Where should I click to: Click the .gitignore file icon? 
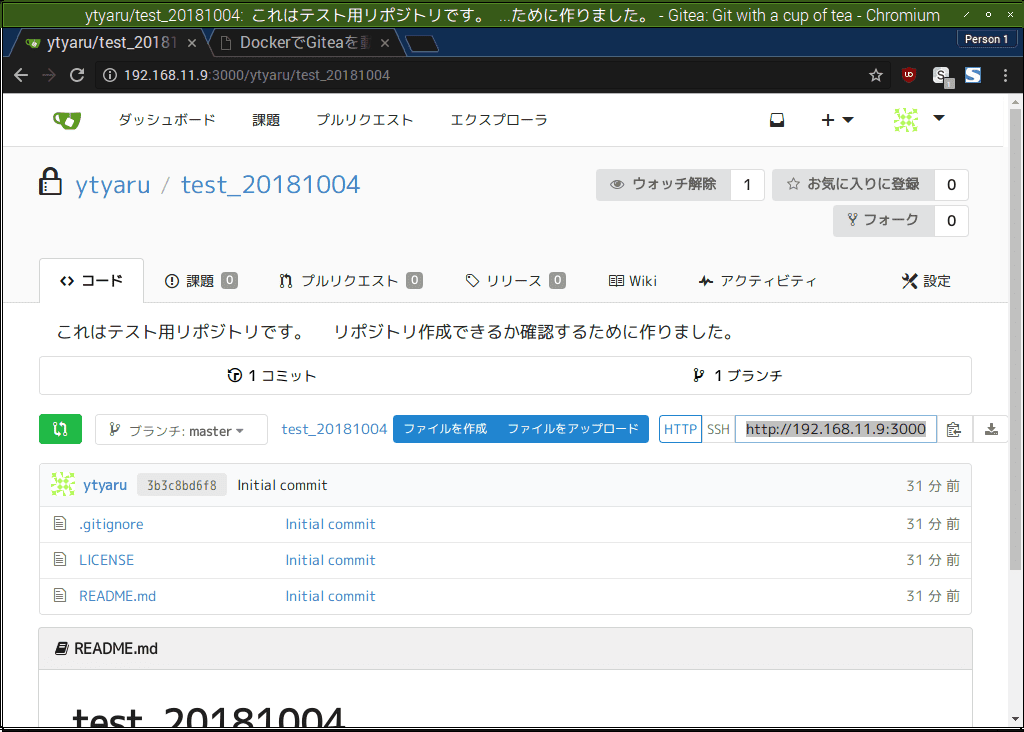click(x=59, y=522)
